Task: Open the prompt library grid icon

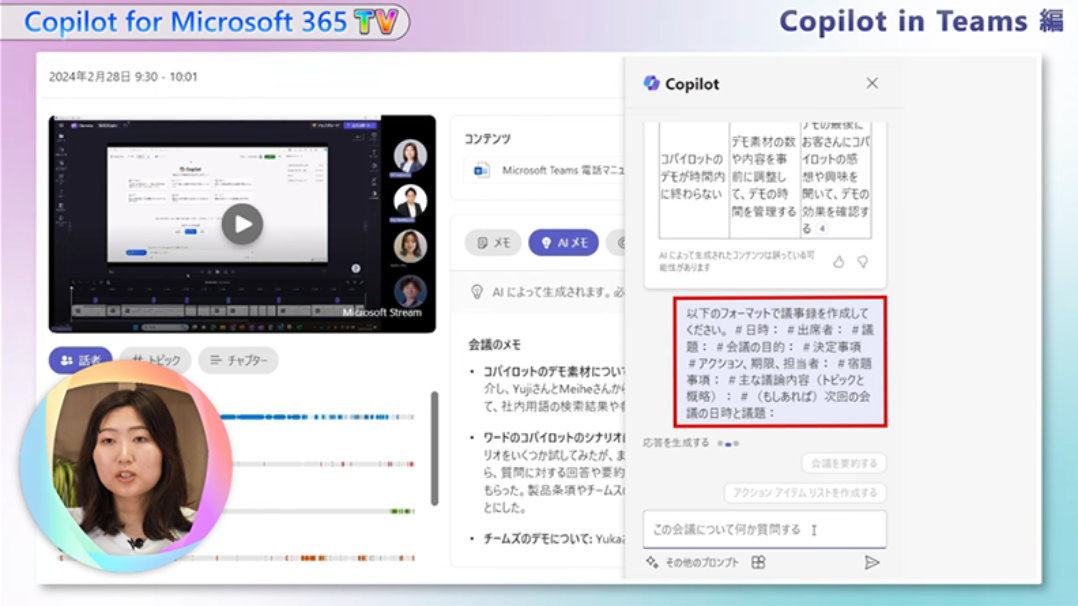Action: (758, 562)
